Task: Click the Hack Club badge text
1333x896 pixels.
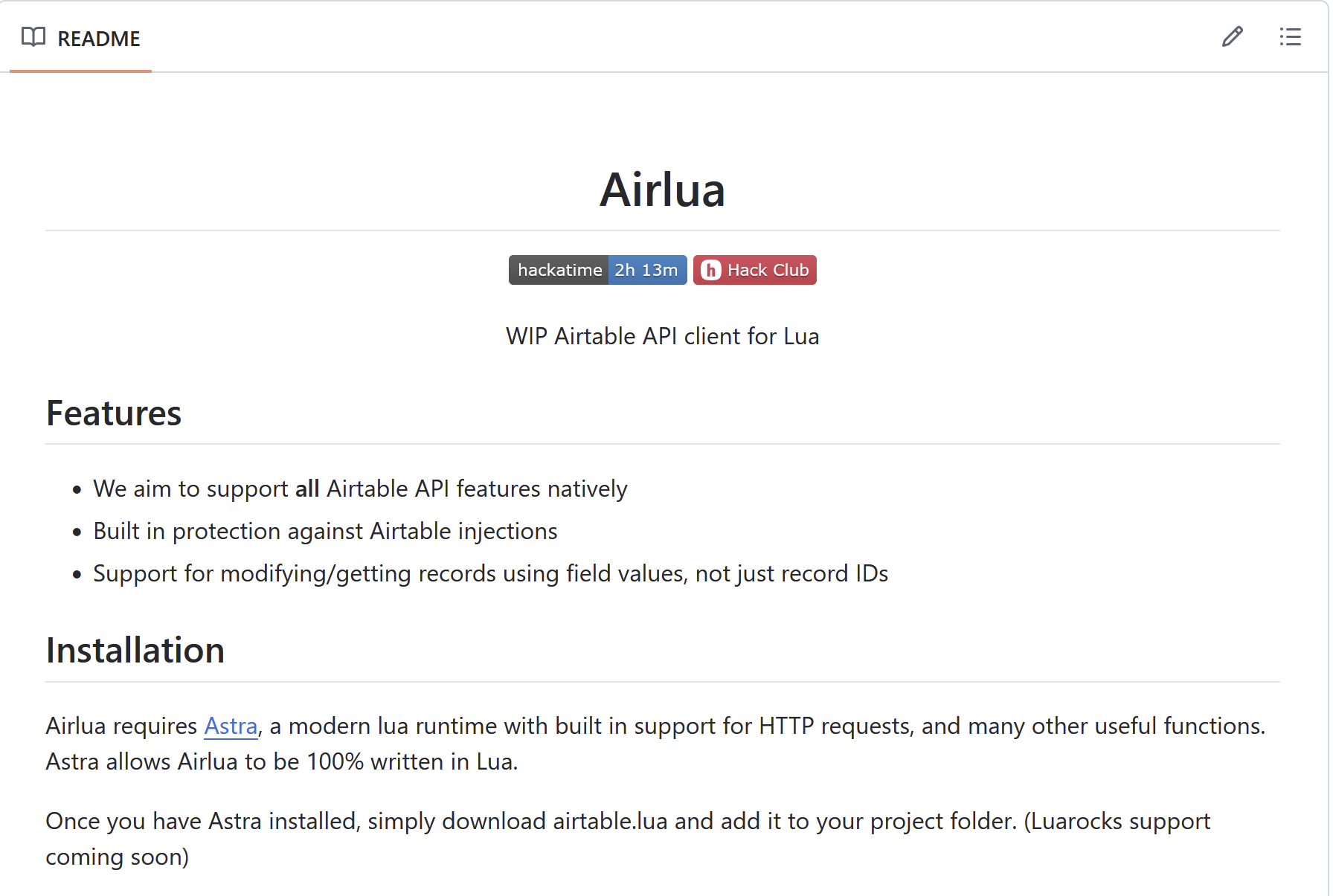Action: pos(768,270)
